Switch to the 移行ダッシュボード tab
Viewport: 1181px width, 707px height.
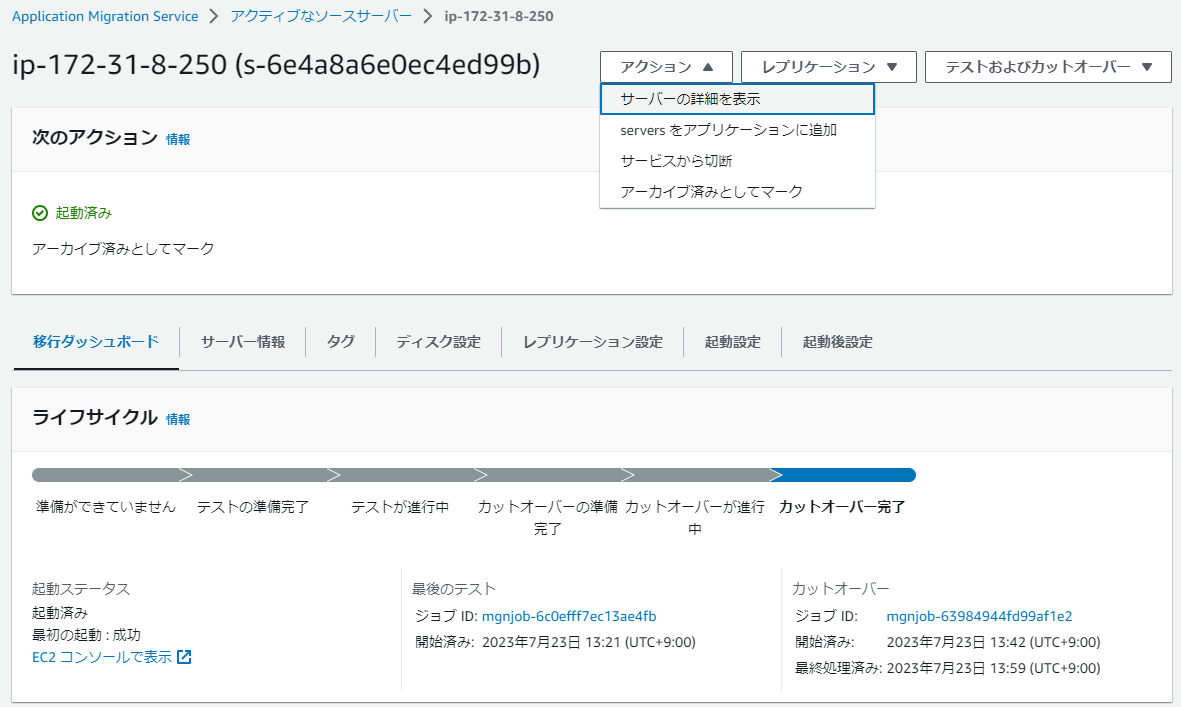point(96,342)
